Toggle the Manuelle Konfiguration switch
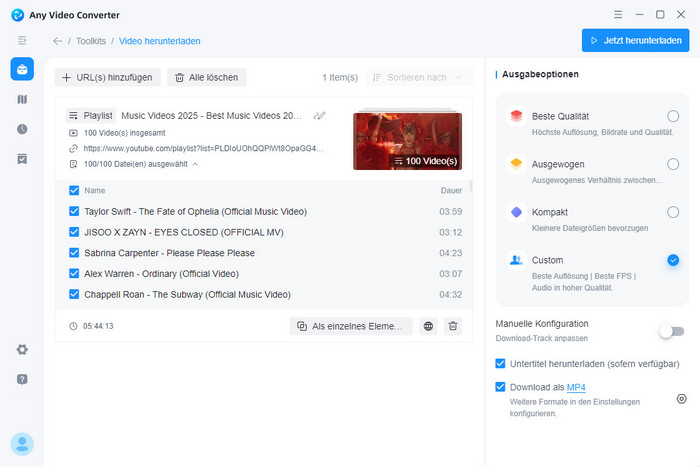This screenshot has width=700, height=467. pyautogui.click(x=671, y=331)
